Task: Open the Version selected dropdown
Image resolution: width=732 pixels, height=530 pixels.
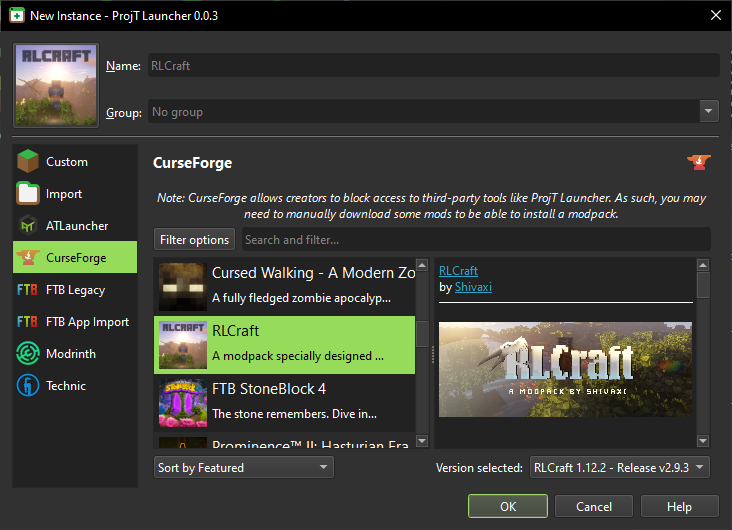Action: (x=619, y=467)
